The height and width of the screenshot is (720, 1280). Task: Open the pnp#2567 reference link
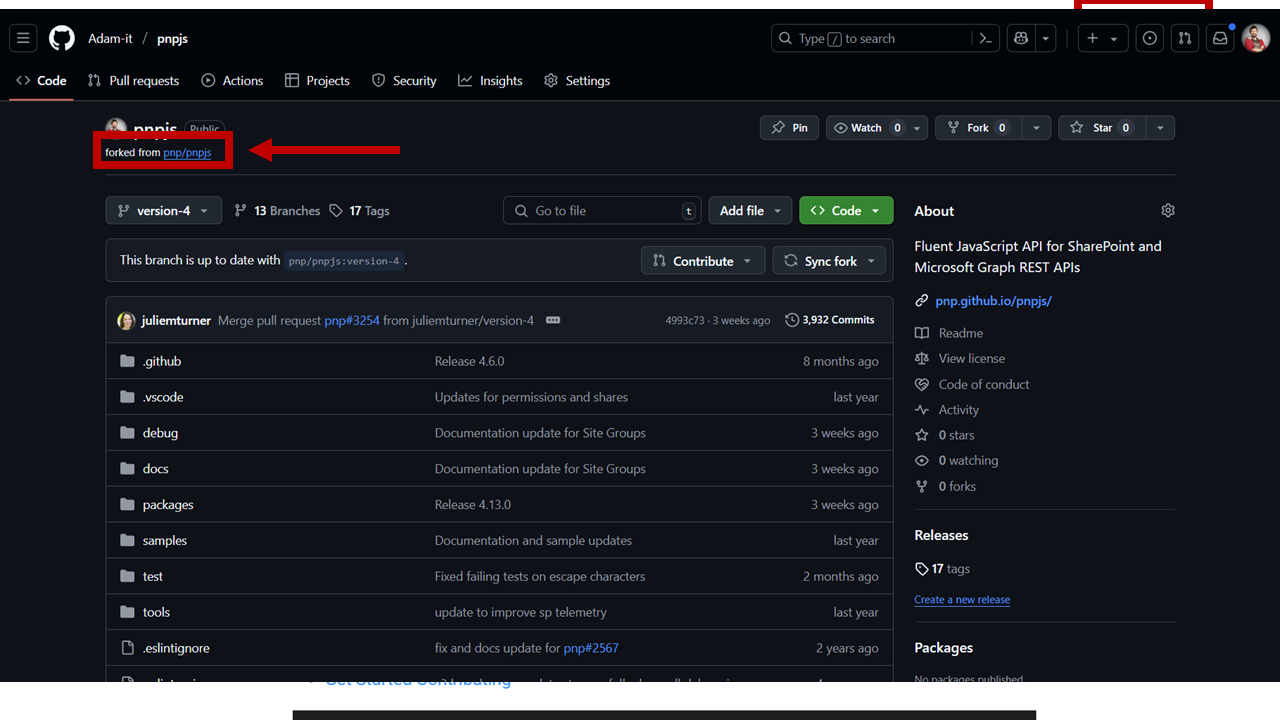(x=591, y=648)
